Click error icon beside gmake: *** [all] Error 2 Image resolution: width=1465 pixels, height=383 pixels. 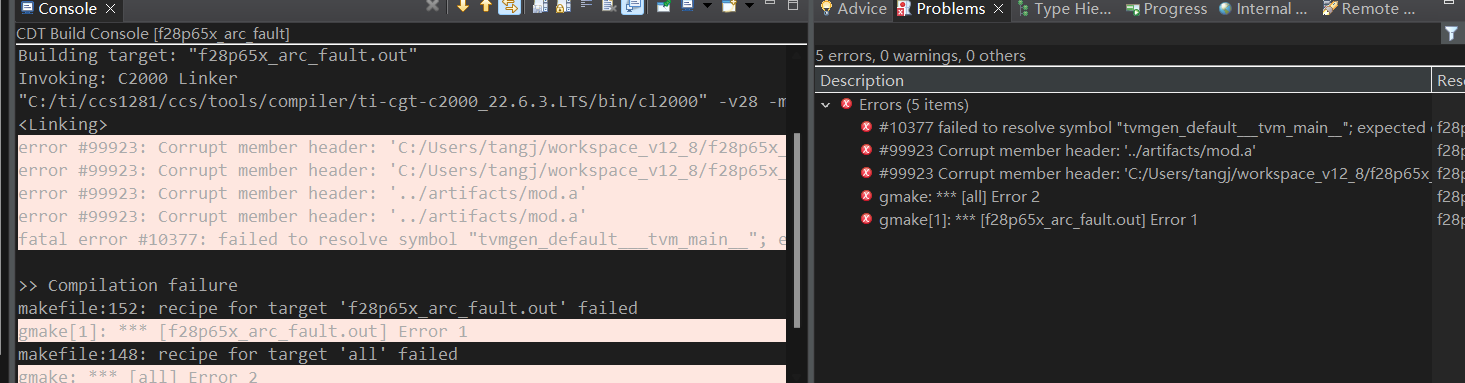point(866,196)
